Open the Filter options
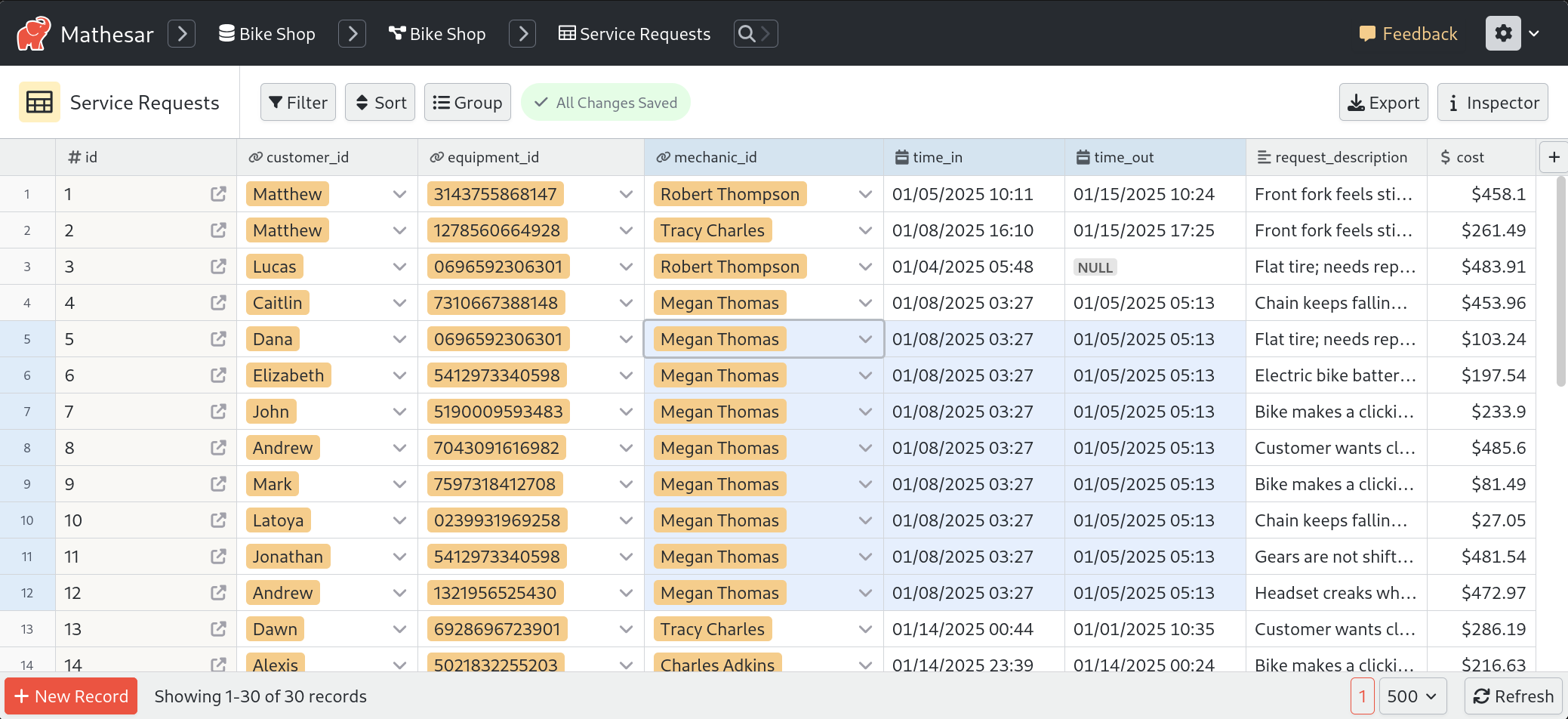Viewport: 1568px width, 719px height. pyautogui.click(x=298, y=103)
